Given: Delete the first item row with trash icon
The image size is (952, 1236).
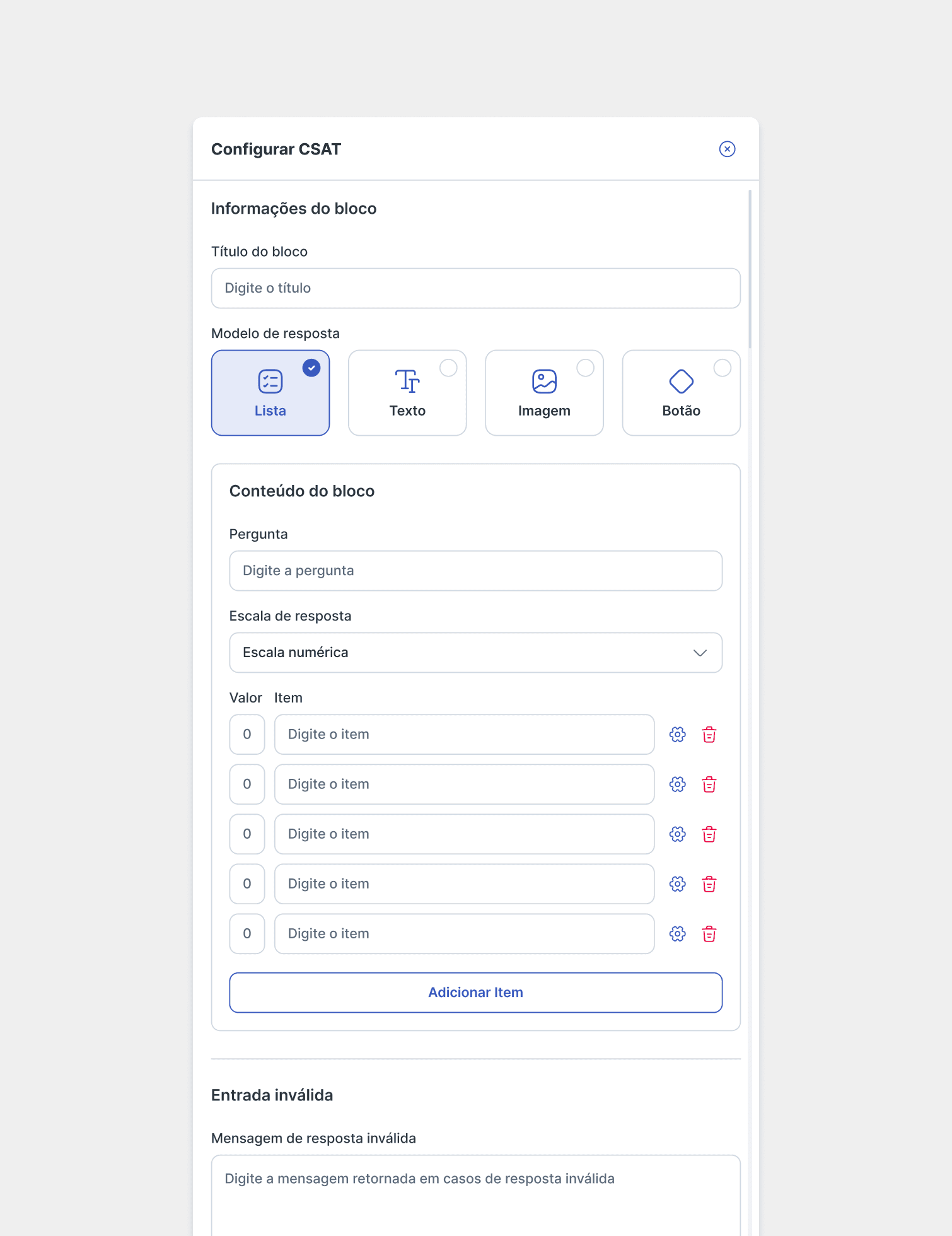Looking at the screenshot, I should [709, 735].
